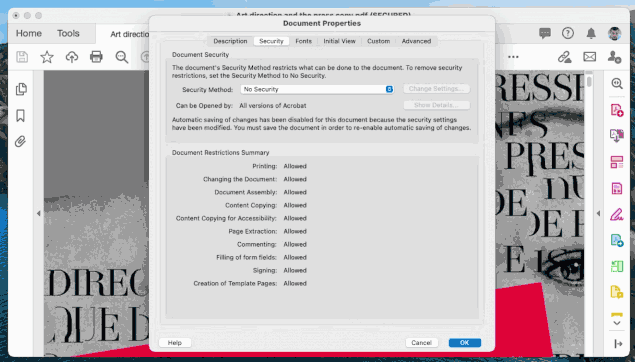Screen dimensions: 635x362
Task: Open the green compare files tool icon
Action: (617, 266)
